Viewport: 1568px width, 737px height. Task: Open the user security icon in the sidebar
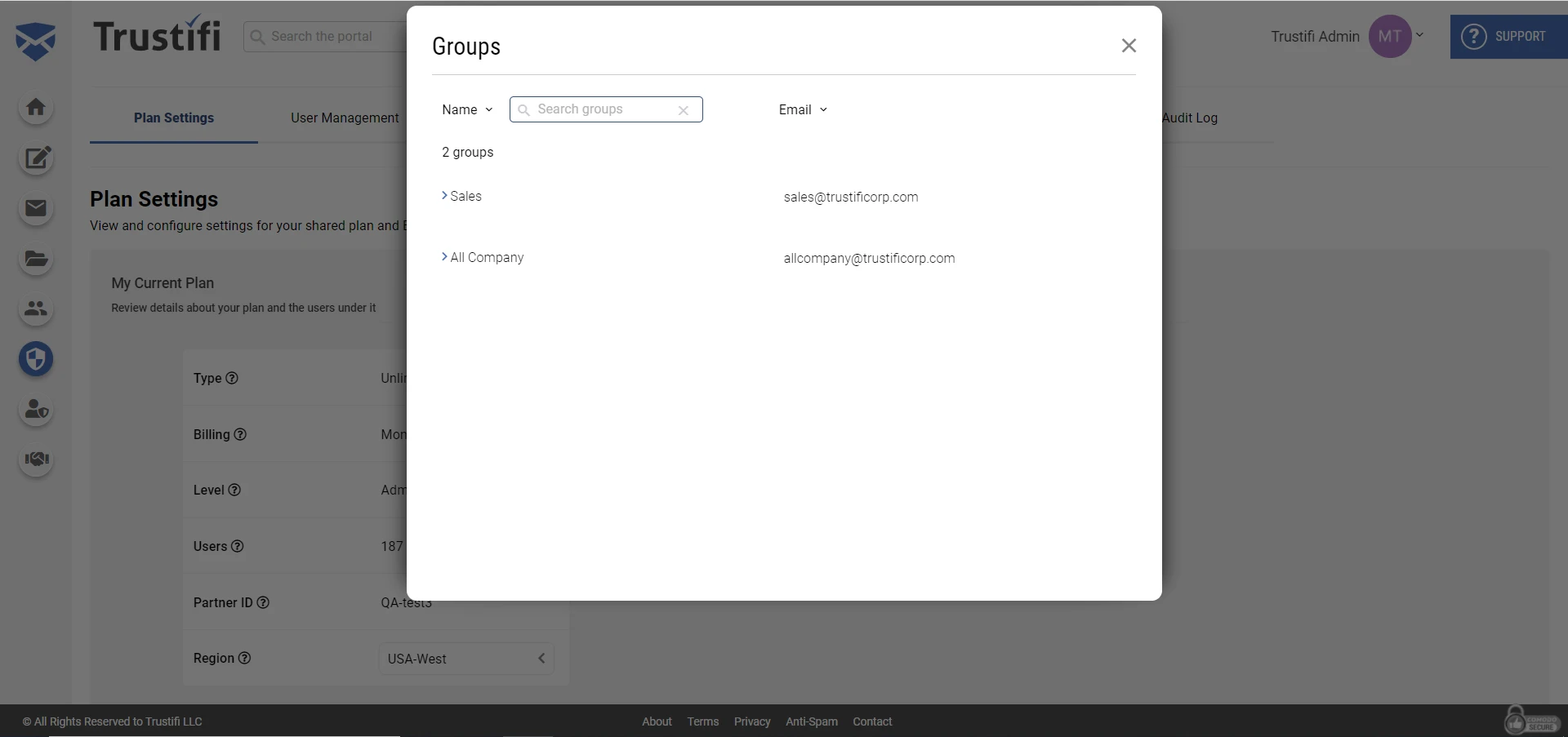36,411
